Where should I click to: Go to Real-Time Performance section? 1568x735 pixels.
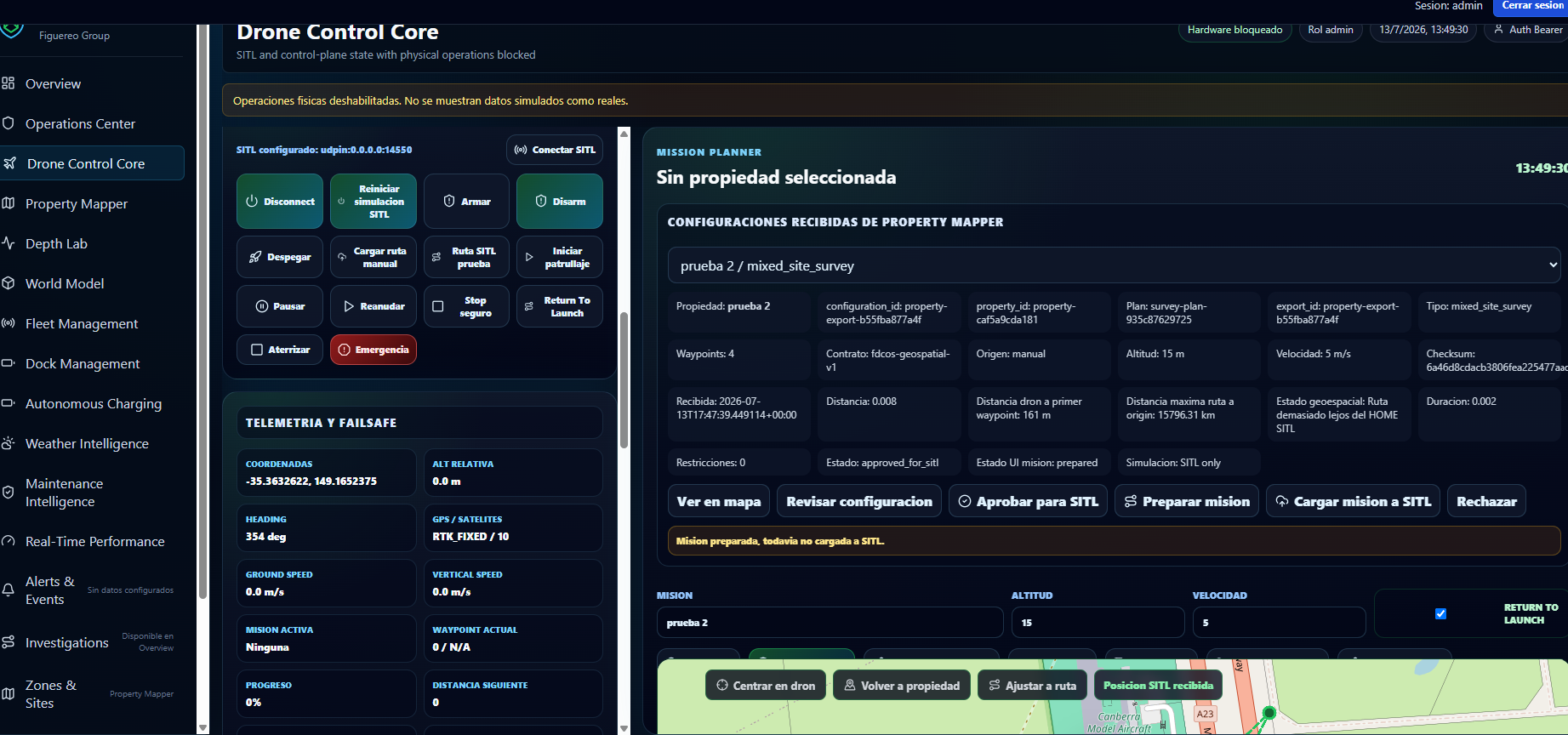pyautogui.click(x=94, y=541)
